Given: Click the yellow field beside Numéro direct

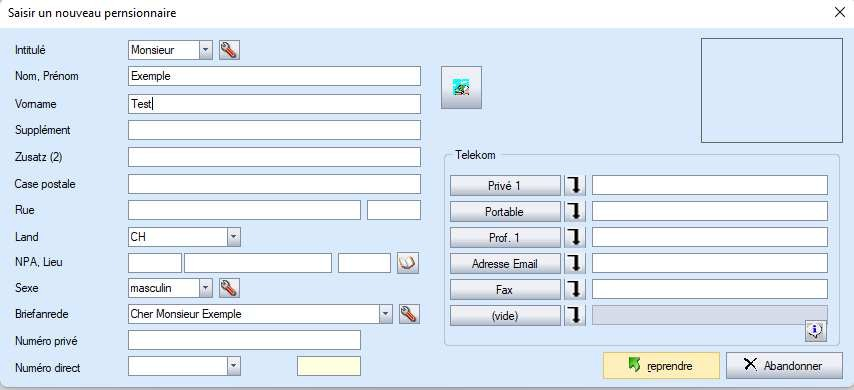Looking at the screenshot, I should tap(328, 366).
